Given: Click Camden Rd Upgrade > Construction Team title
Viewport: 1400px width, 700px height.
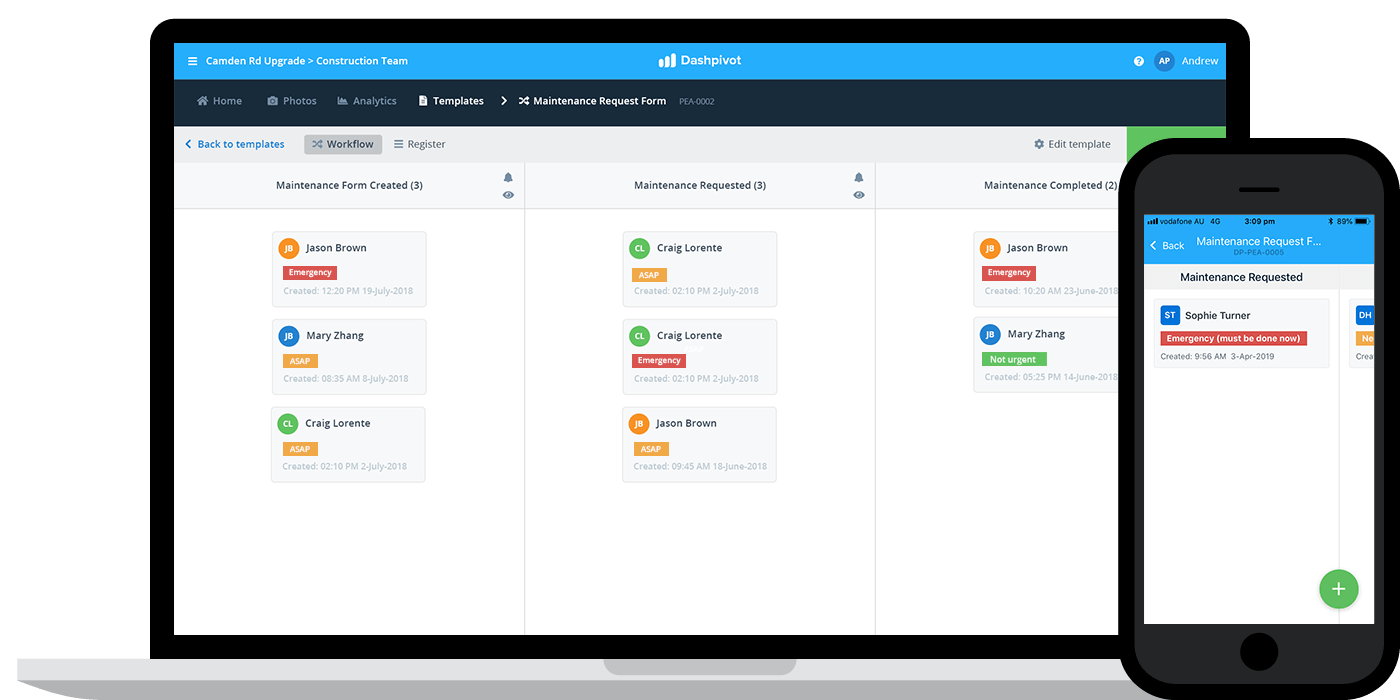Looking at the screenshot, I should [307, 61].
